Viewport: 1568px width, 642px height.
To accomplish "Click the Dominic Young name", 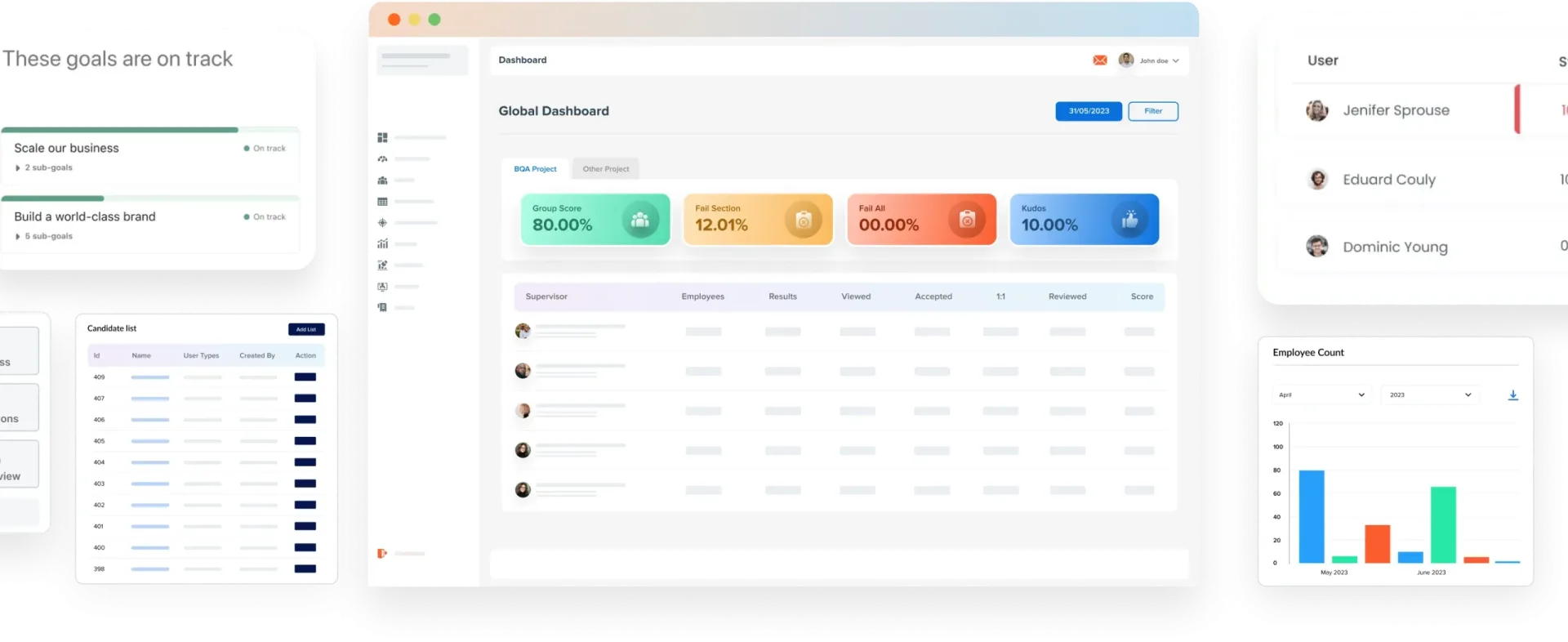I will point(1395,247).
